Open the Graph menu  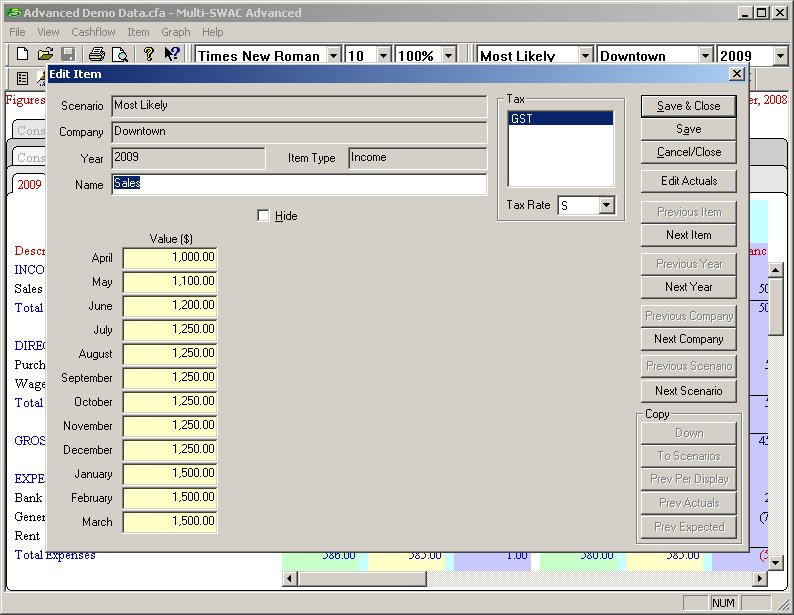tap(175, 32)
